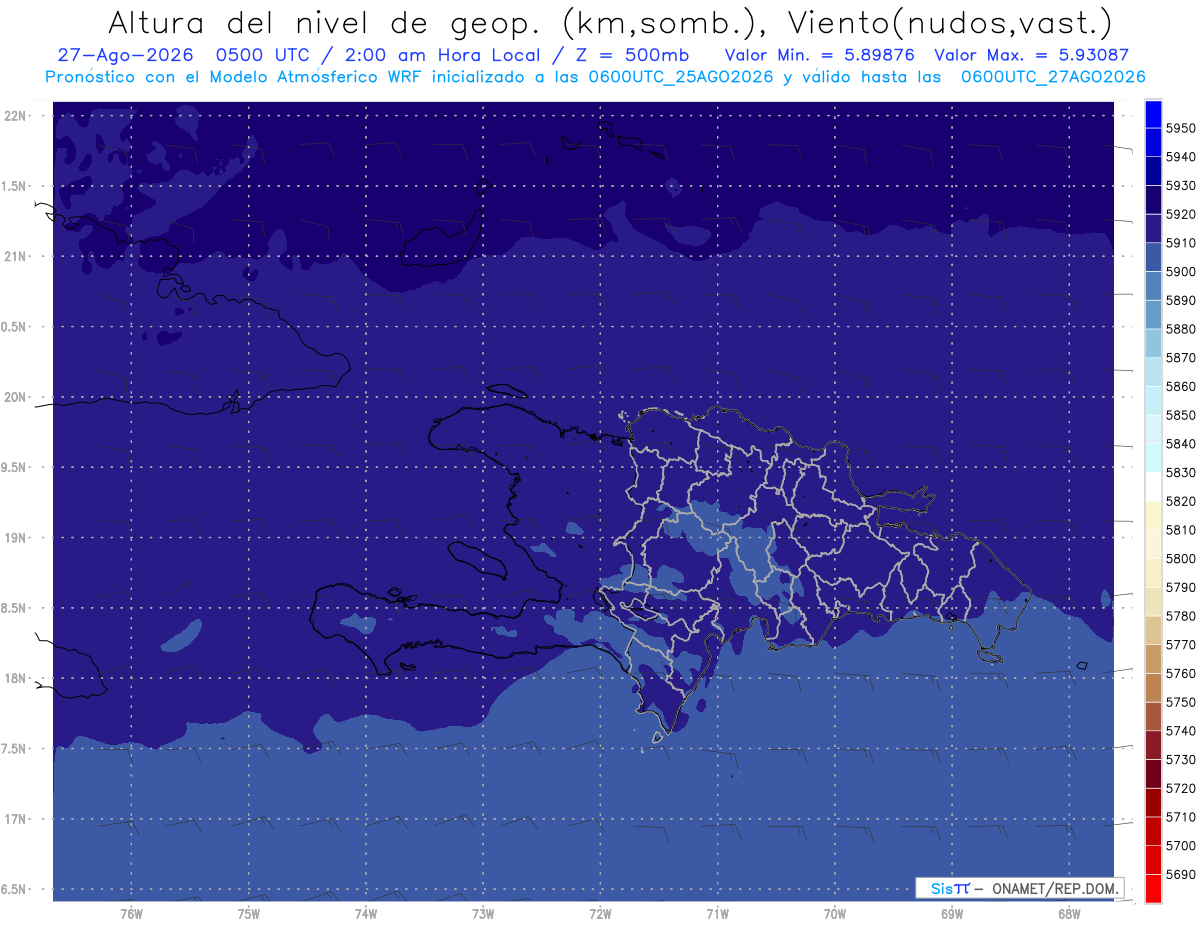The image size is (1200, 927).
Task: Click the '22N' latitude label
Action: [x=17, y=116]
